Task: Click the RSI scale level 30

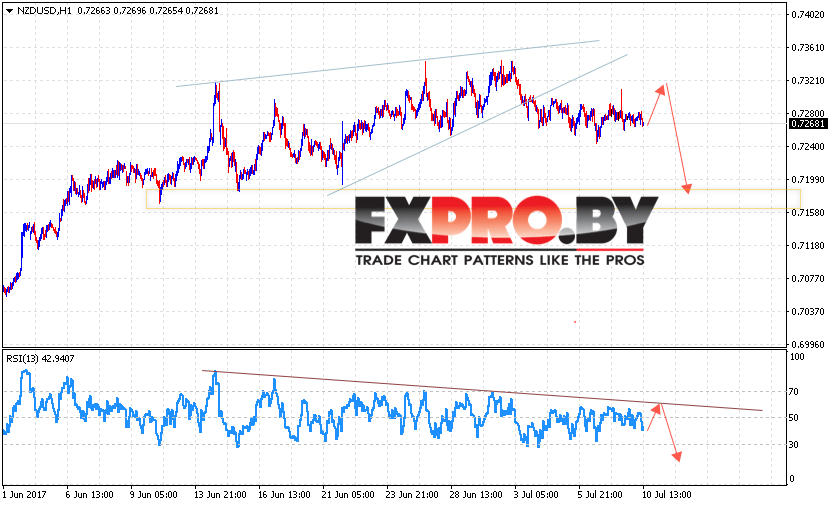Action: pos(794,445)
